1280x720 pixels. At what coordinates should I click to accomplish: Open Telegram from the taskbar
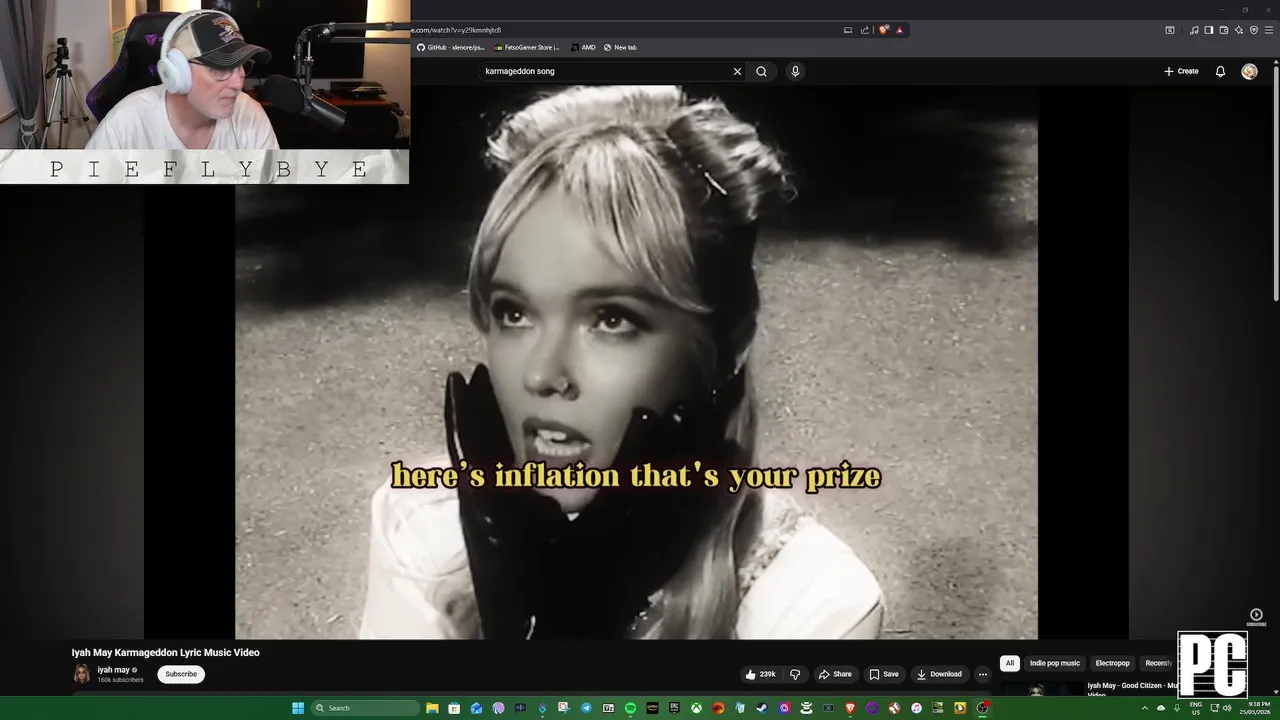click(x=587, y=708)
